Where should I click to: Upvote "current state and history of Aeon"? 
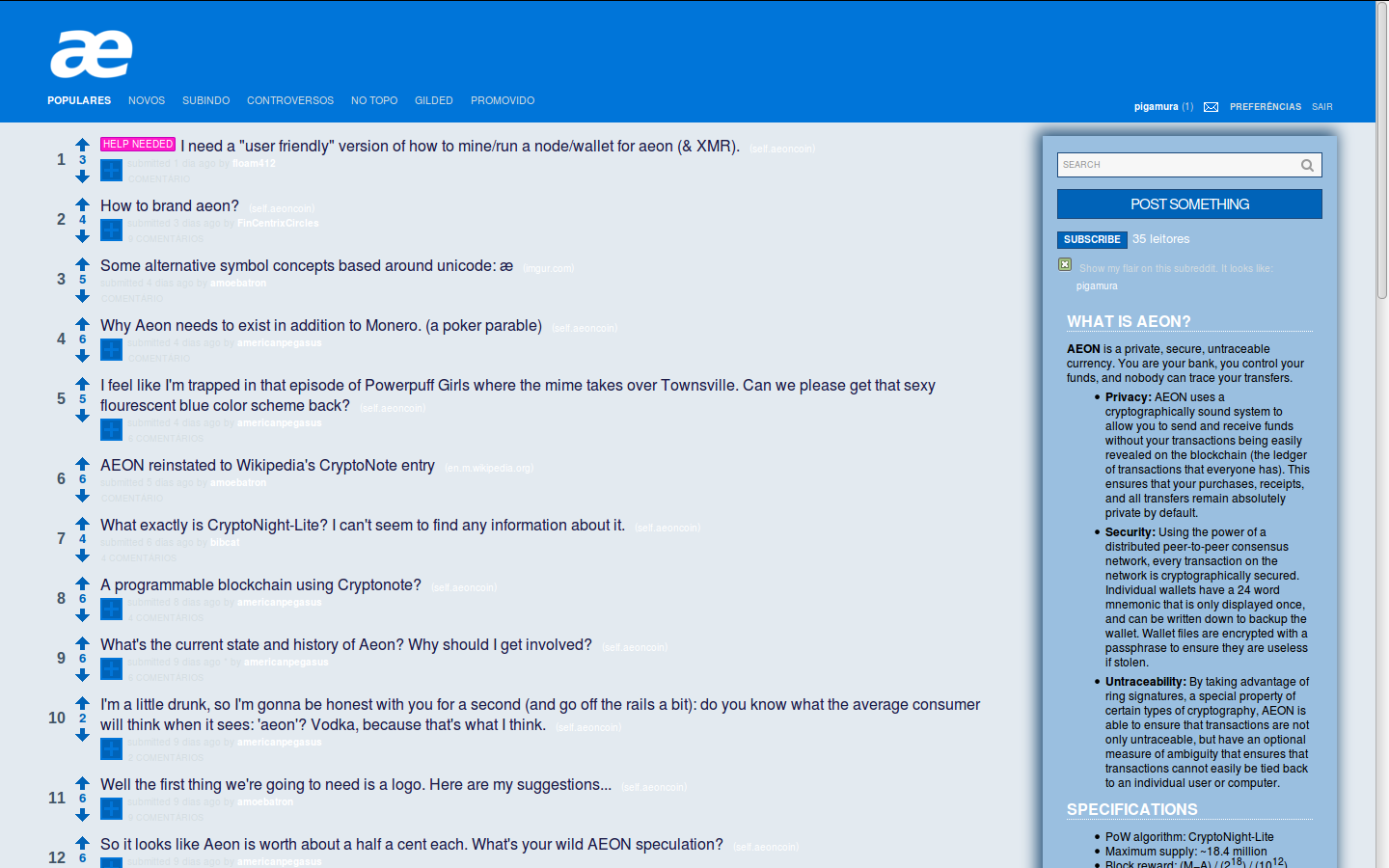click(83, 643)
